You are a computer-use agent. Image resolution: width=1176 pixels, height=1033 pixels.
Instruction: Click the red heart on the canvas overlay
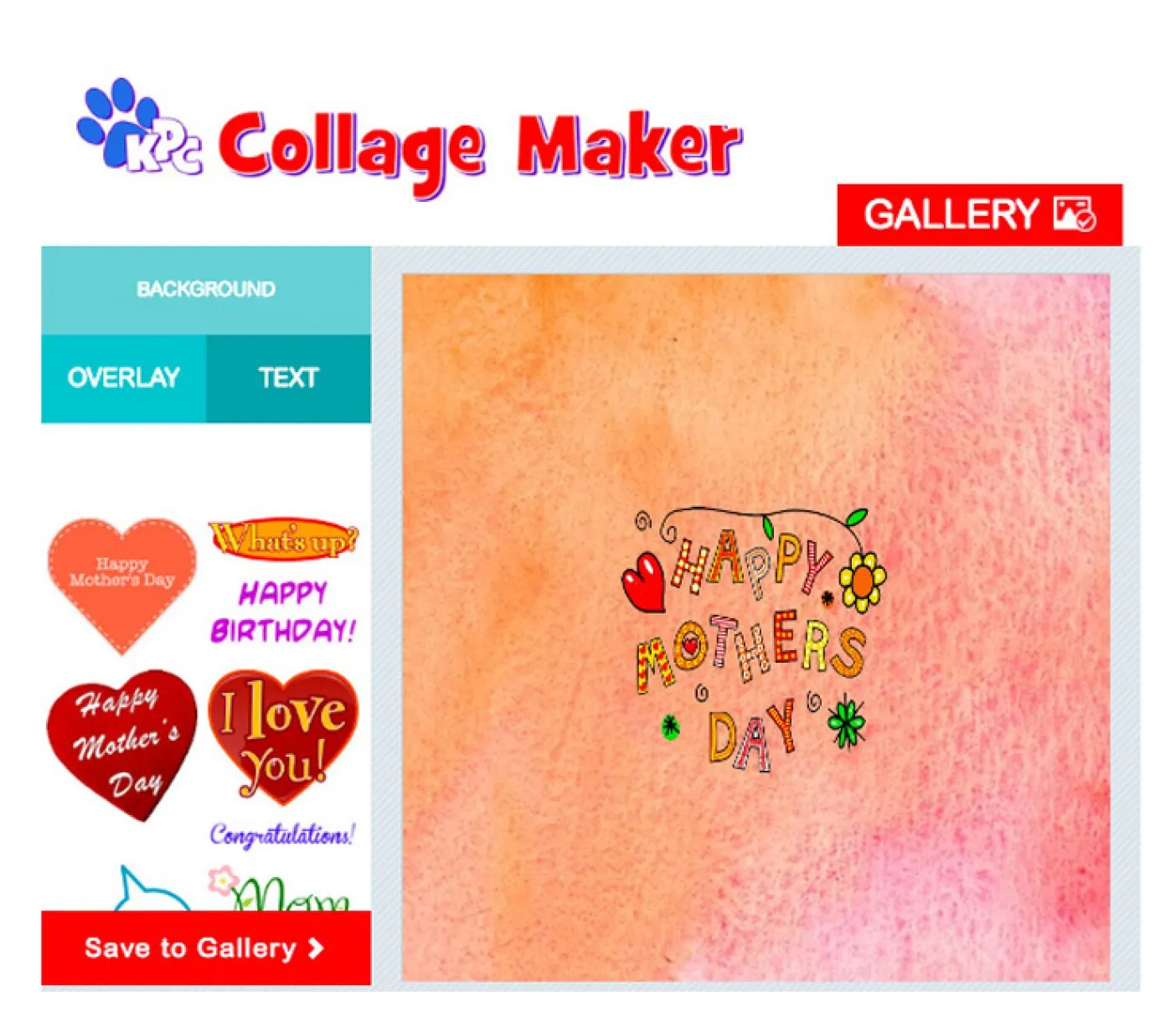pyautogui.click(x=643, y=581)
